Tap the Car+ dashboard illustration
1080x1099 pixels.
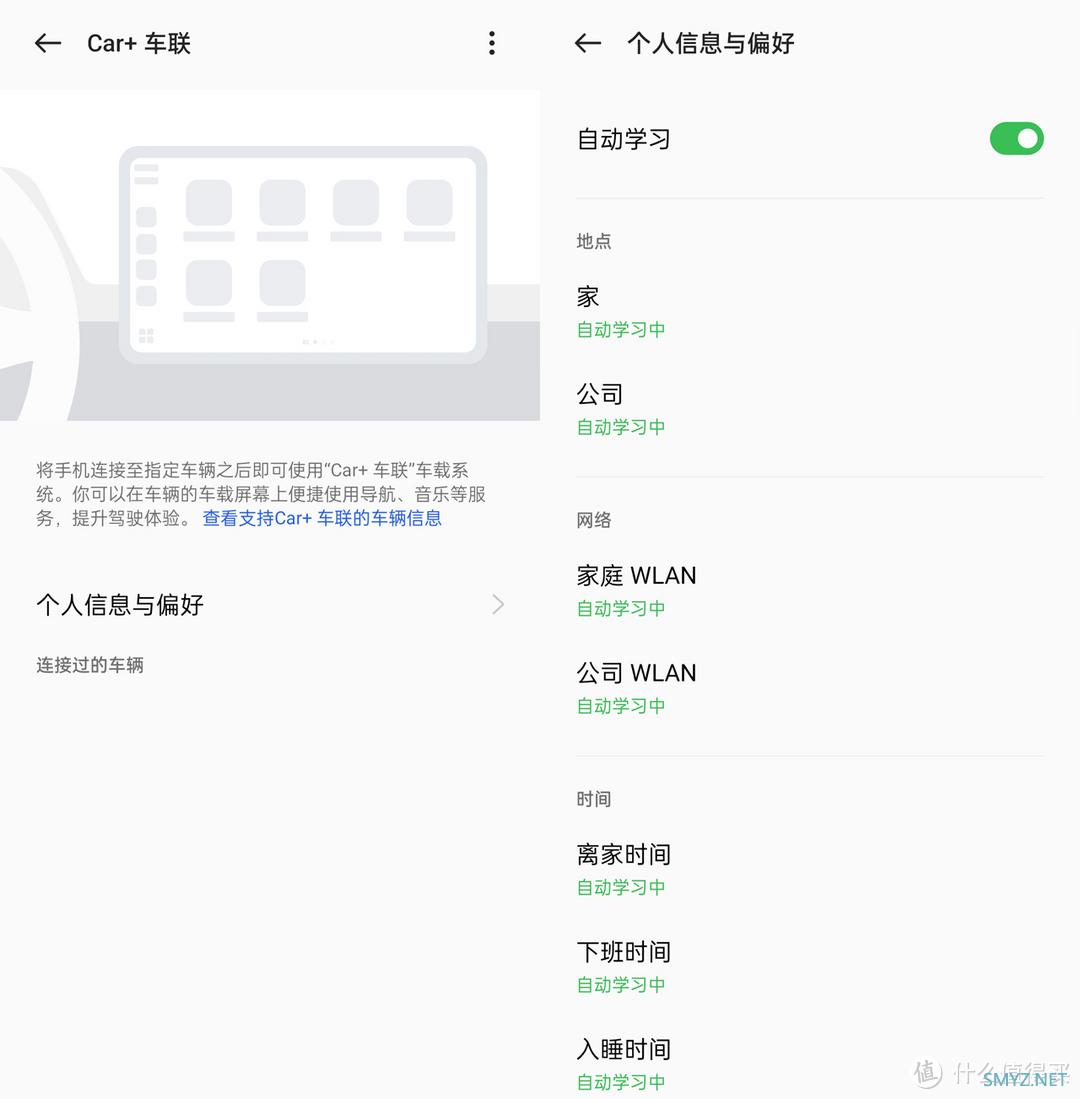[270, 255]
